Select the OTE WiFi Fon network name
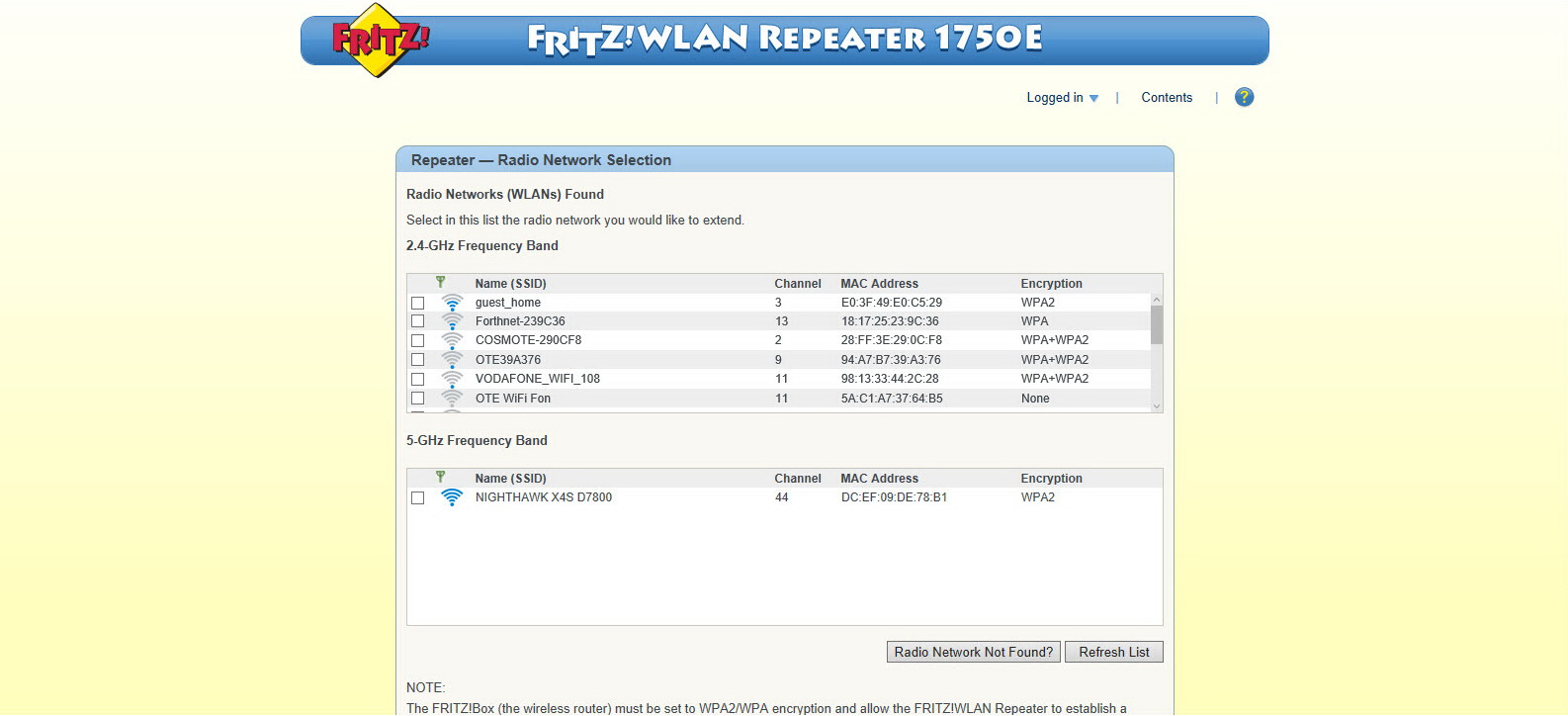The width and height of the screenshot is (1568, 716). 513,399
